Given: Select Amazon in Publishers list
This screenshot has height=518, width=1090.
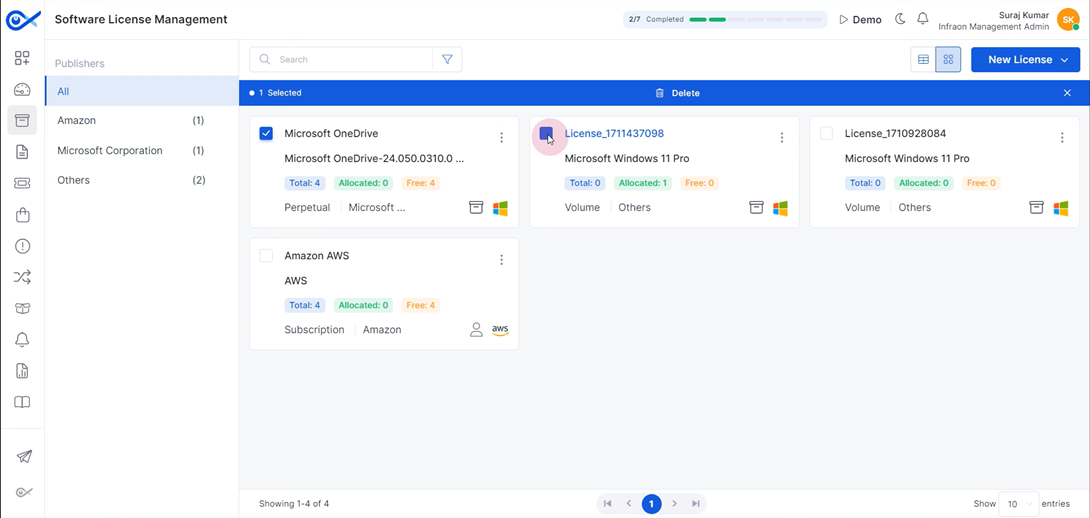Looking at the screenshot, I should (77, 121).
